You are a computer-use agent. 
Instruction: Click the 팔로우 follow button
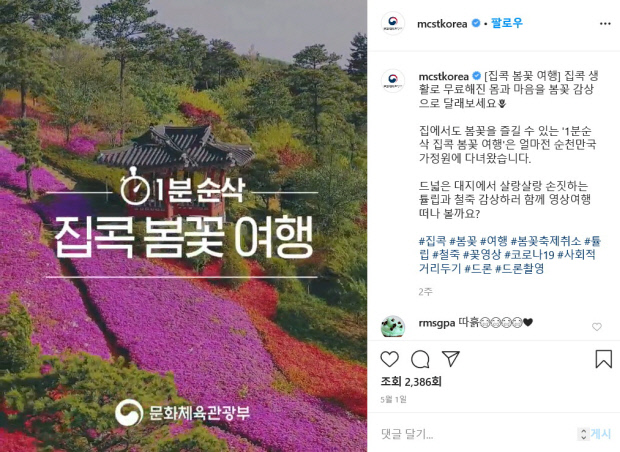pos(507,23)
